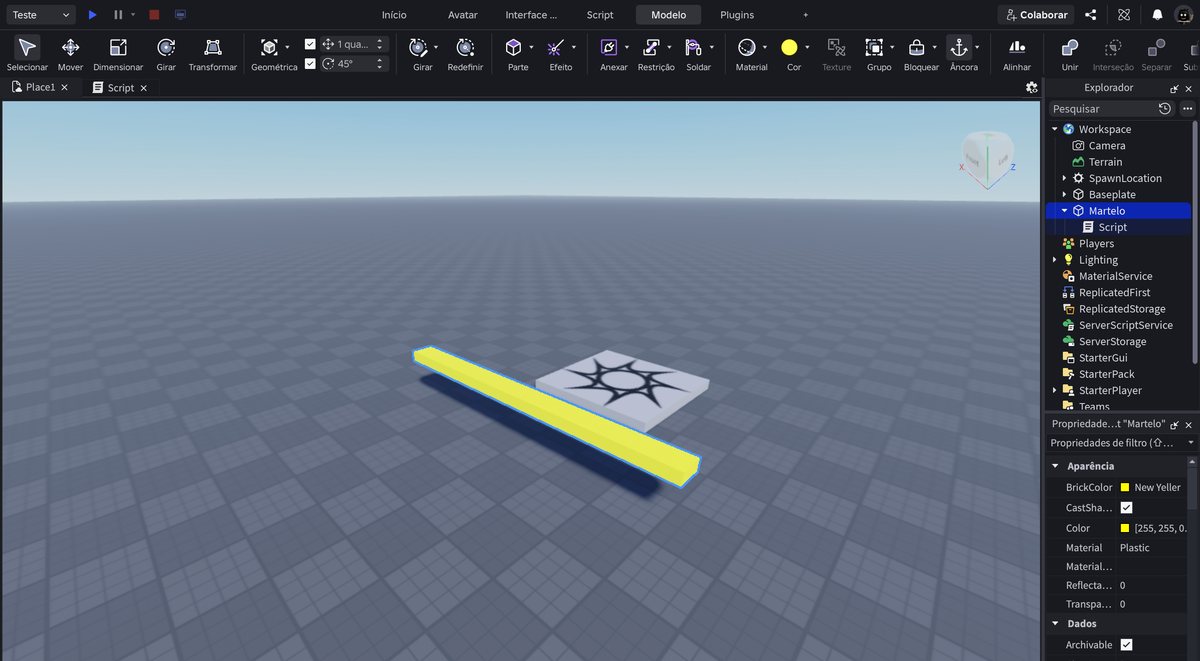Image resolution: width=1200 pixels, height=661 pixels.
Task: Collapse the Martelo node
Action: (1064, 211)
